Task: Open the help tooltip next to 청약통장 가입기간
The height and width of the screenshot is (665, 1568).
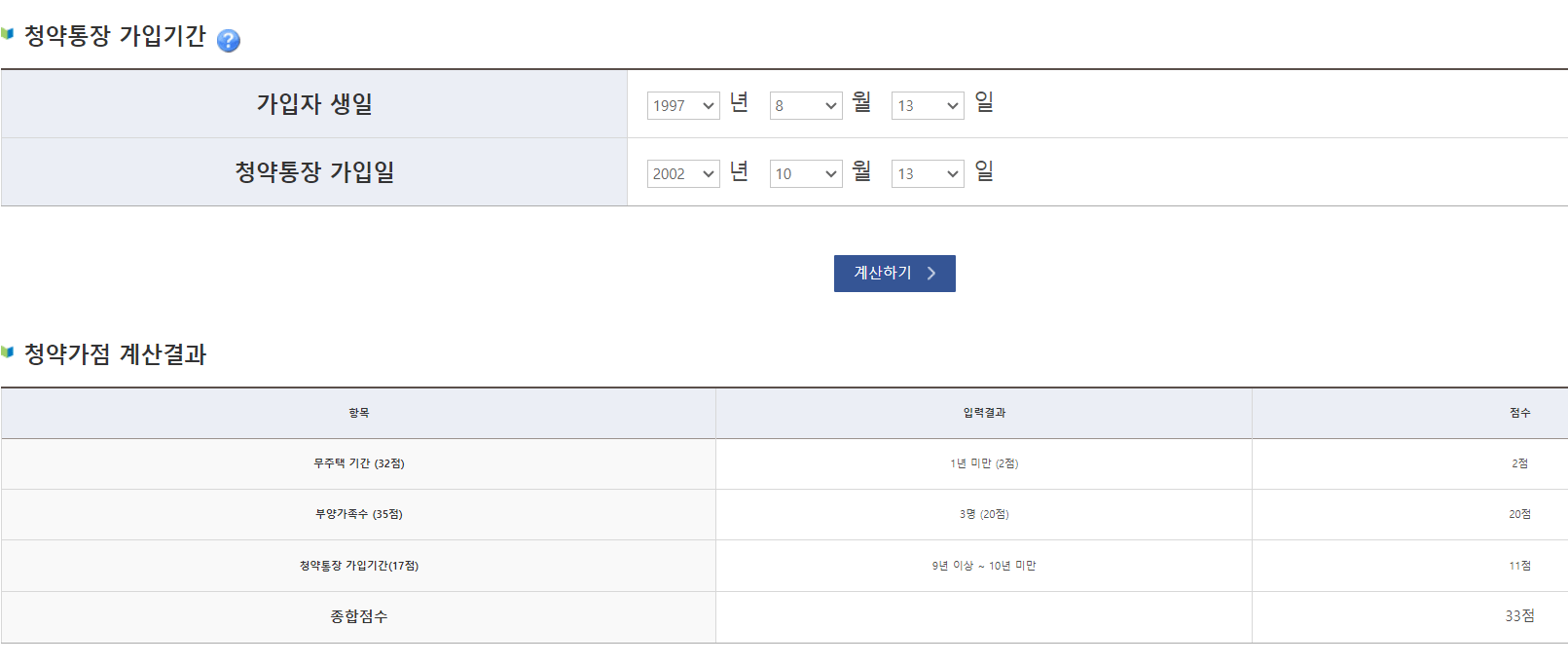Action: pyautogui.click(x=229, y=40)
